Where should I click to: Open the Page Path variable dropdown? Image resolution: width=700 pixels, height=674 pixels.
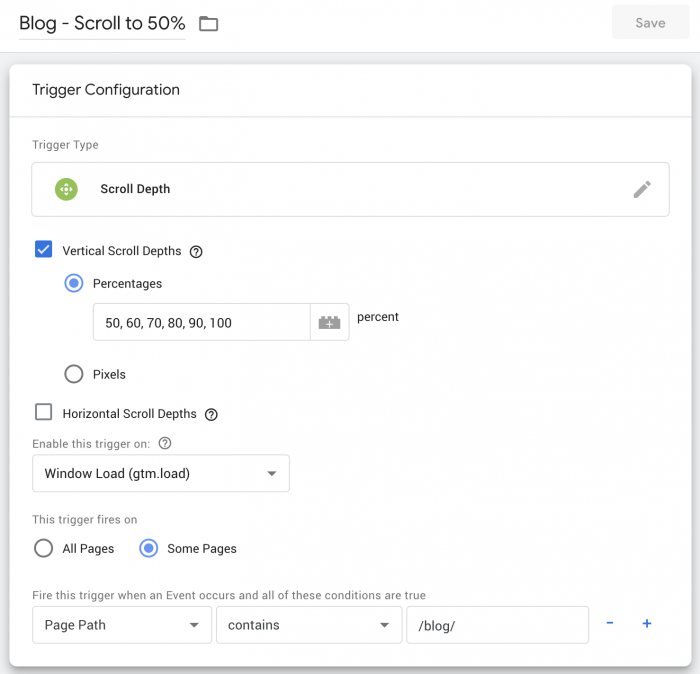pos(121,625)
